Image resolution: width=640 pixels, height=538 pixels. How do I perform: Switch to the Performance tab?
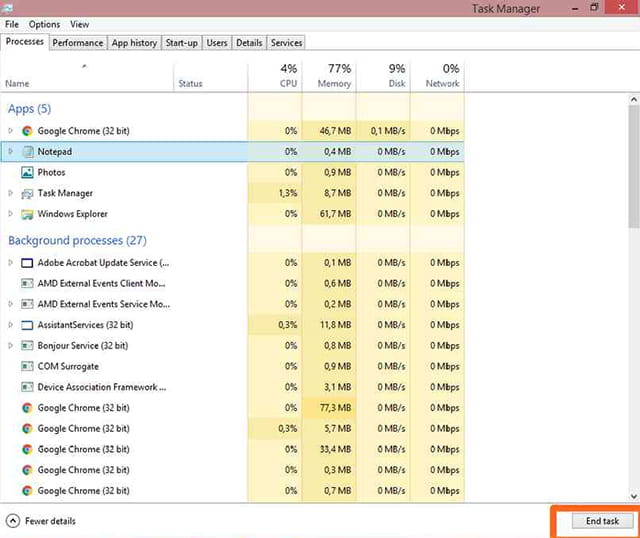click(78, 43)
